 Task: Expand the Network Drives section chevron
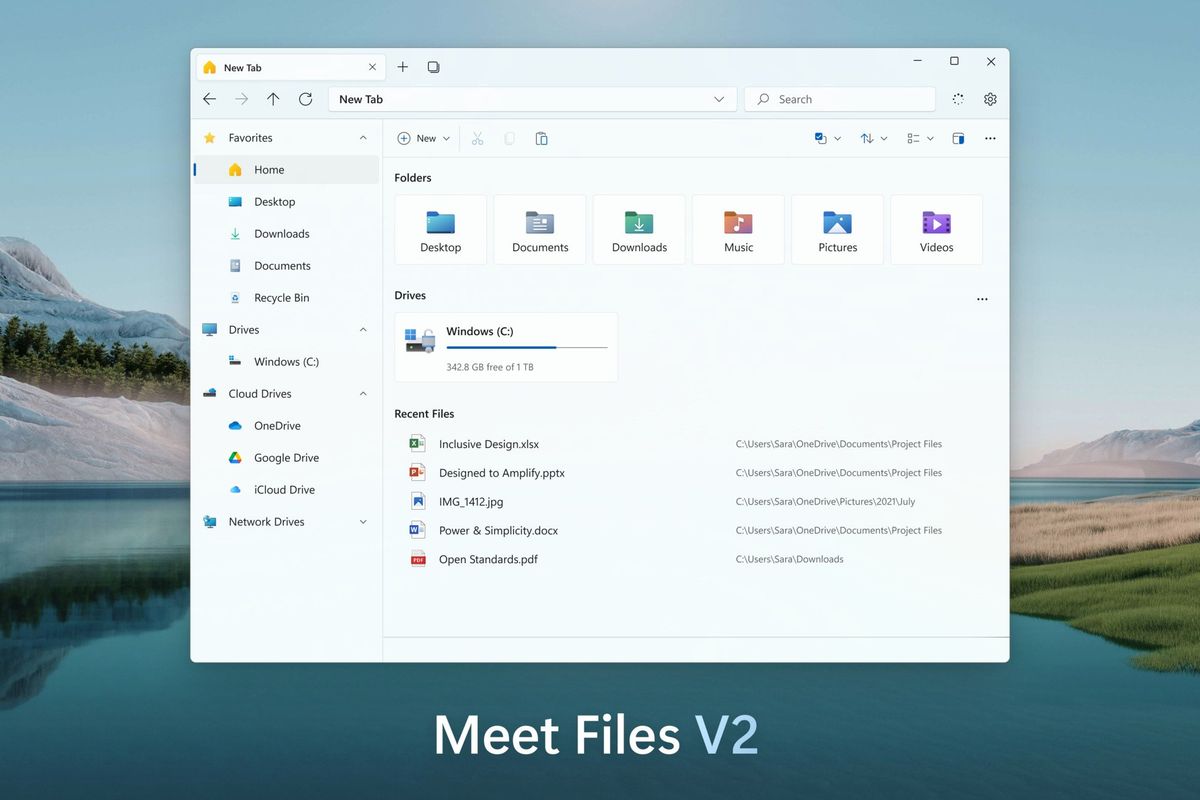pos(363,522)
